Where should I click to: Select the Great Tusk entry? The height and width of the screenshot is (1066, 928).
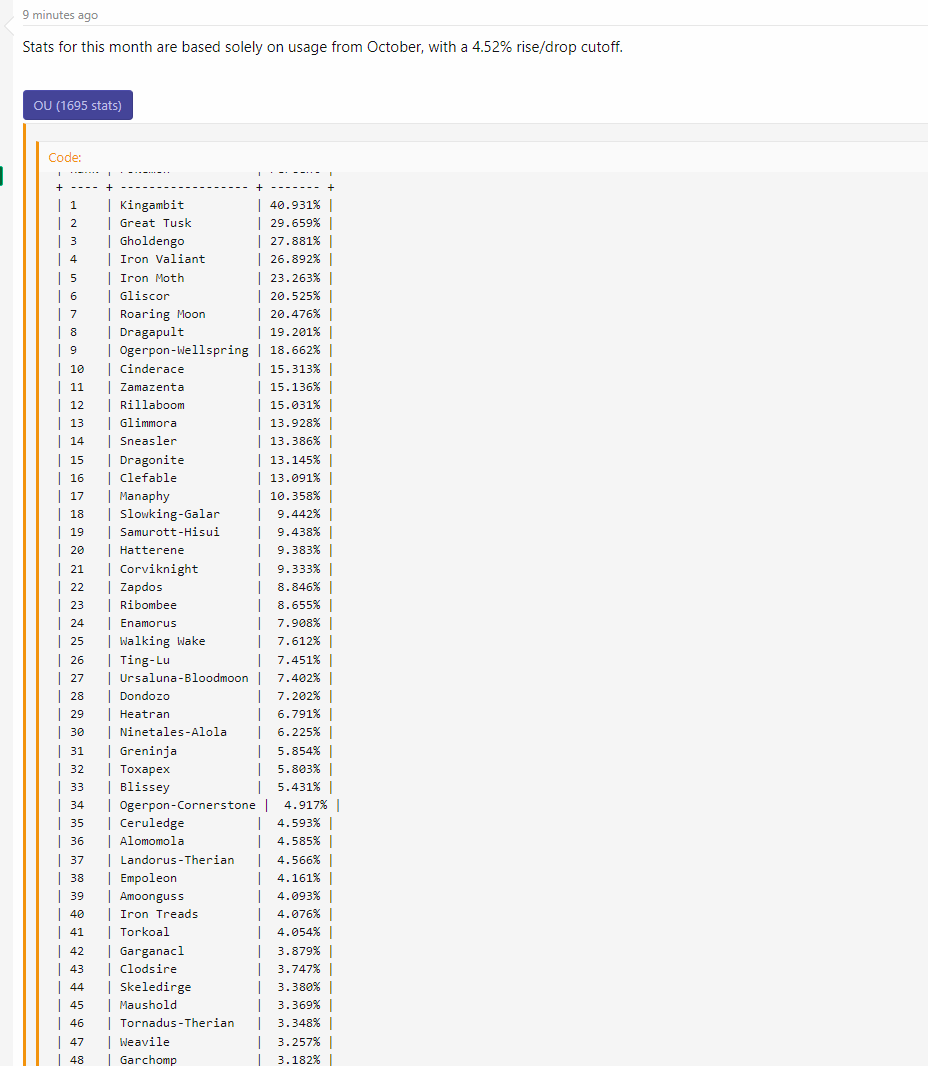pyautogui.click(x=156, y=223)
